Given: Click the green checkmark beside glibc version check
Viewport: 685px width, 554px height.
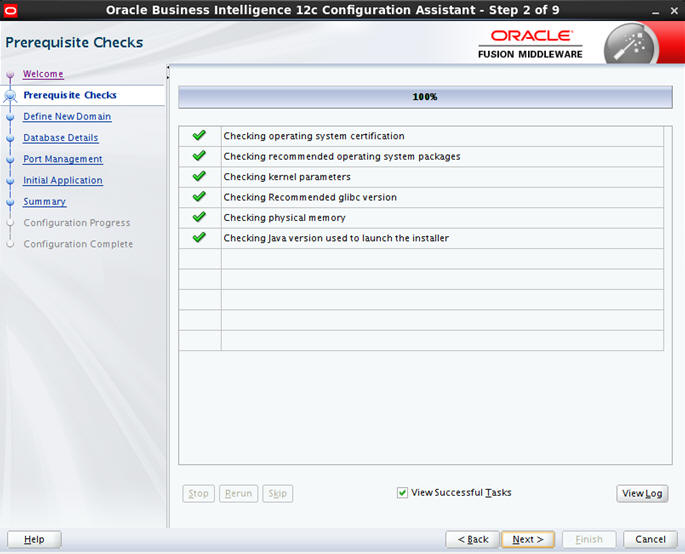Looking at the screenshot, I should point(199,197).
